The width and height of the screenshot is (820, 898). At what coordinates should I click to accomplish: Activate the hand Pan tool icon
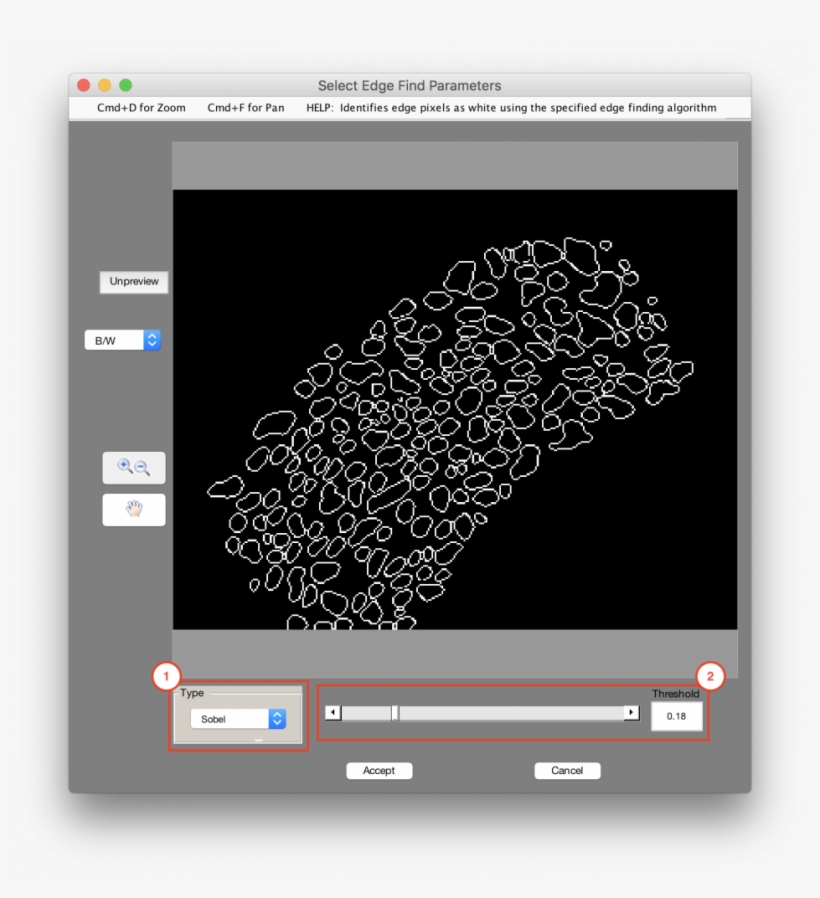[x=132, y=509]
